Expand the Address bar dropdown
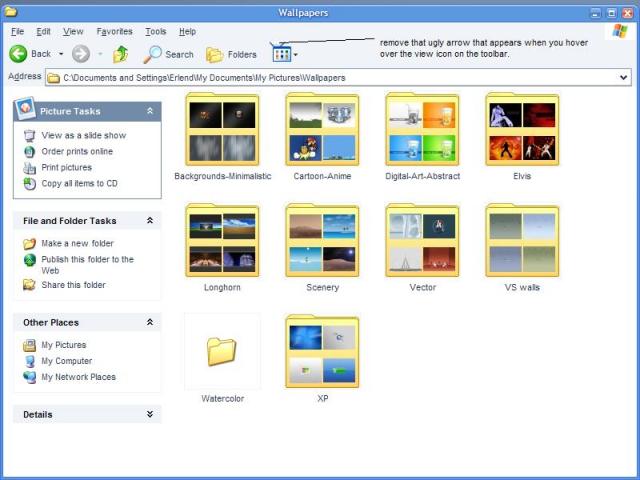Viewport: 640px width, 480px height. 623,77
